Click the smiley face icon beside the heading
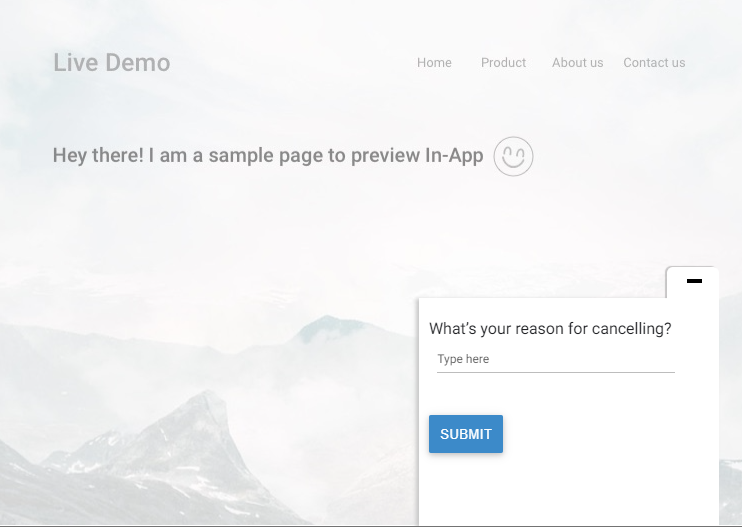The image size is (742, 527). pyautogui.click(x=513, y=156)
